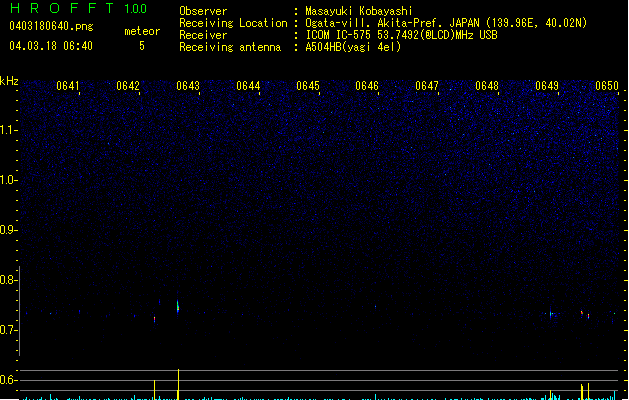
Task: Click the observer name Masayuki Kobayashi
Action: [359, 11]
